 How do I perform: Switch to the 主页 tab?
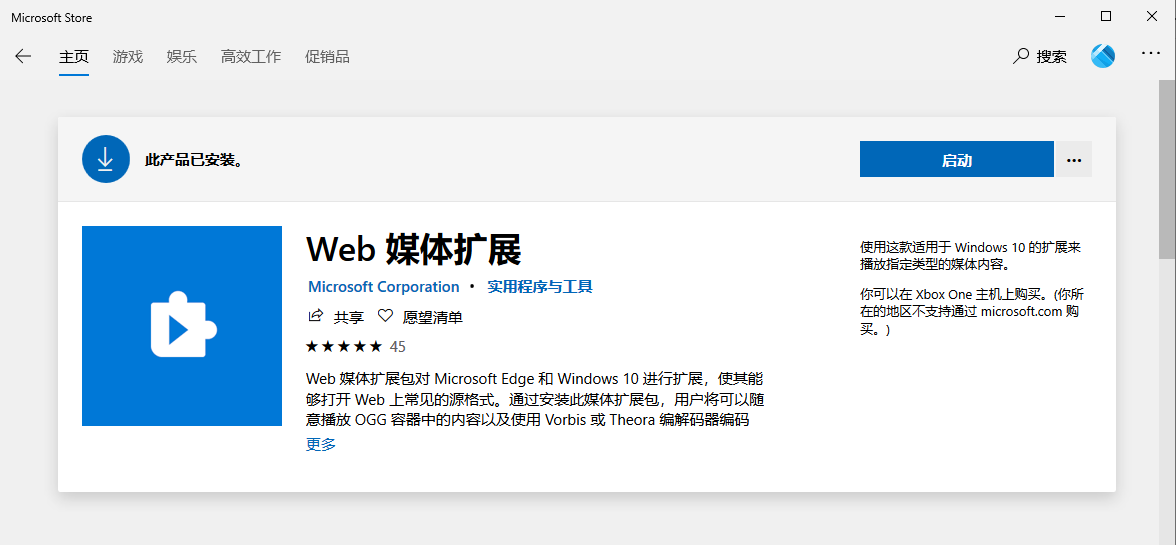coord(74,57)
